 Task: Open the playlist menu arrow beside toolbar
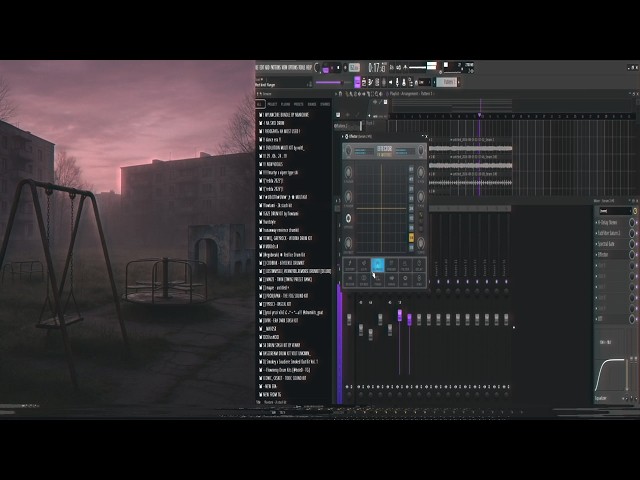337,94
